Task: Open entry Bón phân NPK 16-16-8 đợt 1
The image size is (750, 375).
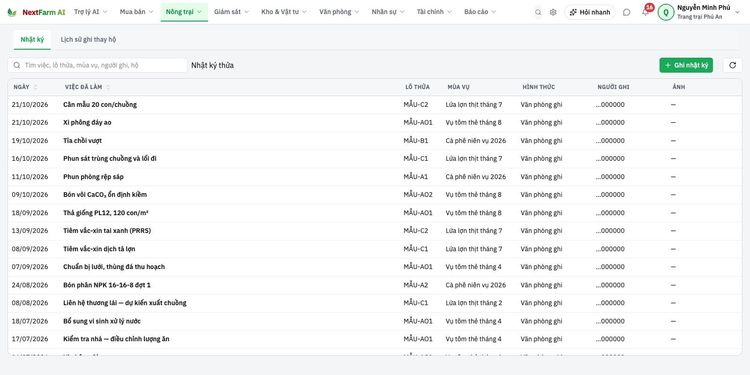Action: pyautogui.click(x=107, y=285)
